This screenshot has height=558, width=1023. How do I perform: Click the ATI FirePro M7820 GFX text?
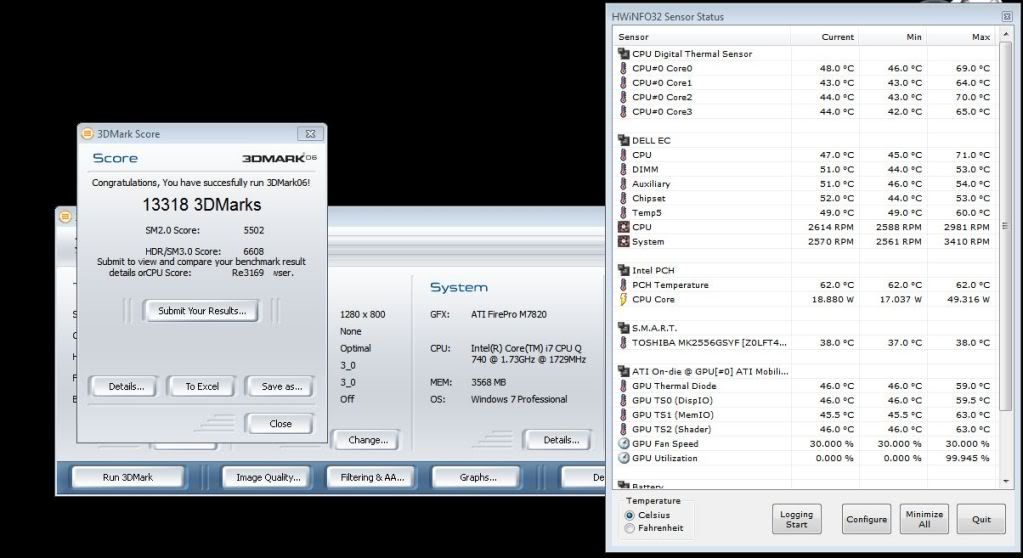click(509, 315)
